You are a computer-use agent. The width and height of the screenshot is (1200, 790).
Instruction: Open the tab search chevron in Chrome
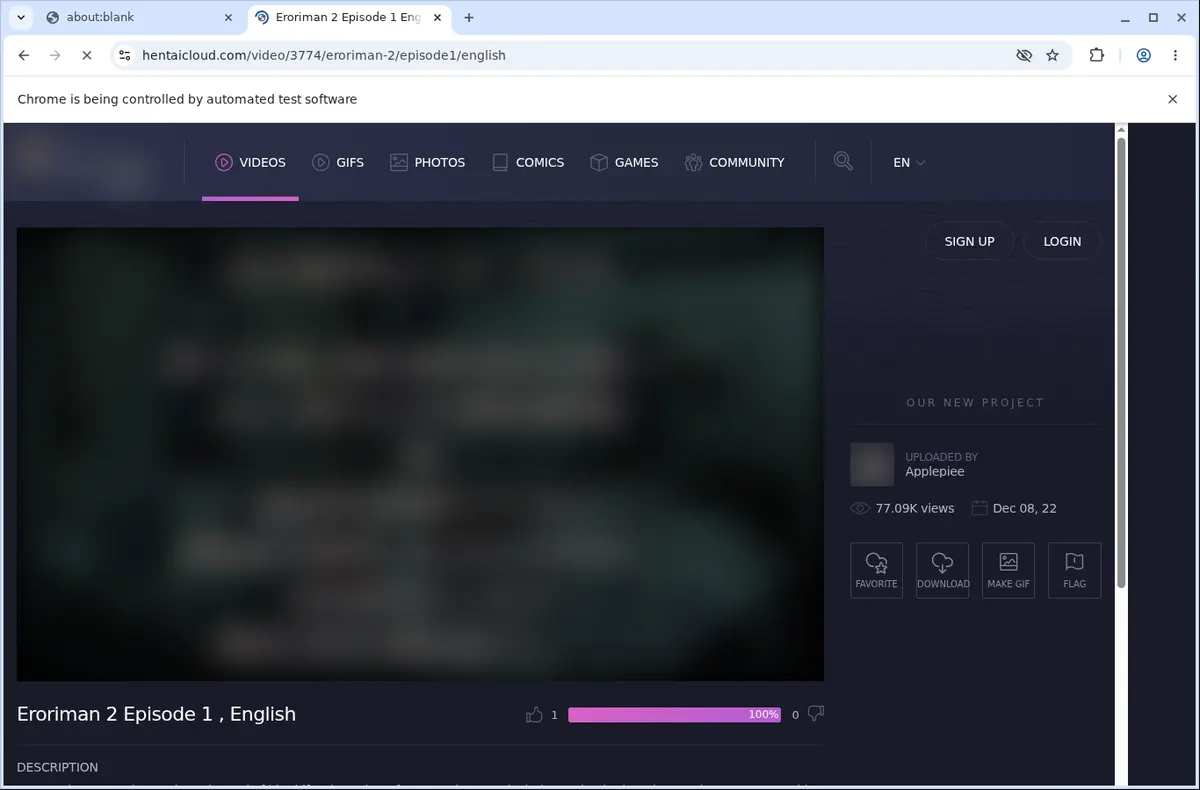(20, 17)
